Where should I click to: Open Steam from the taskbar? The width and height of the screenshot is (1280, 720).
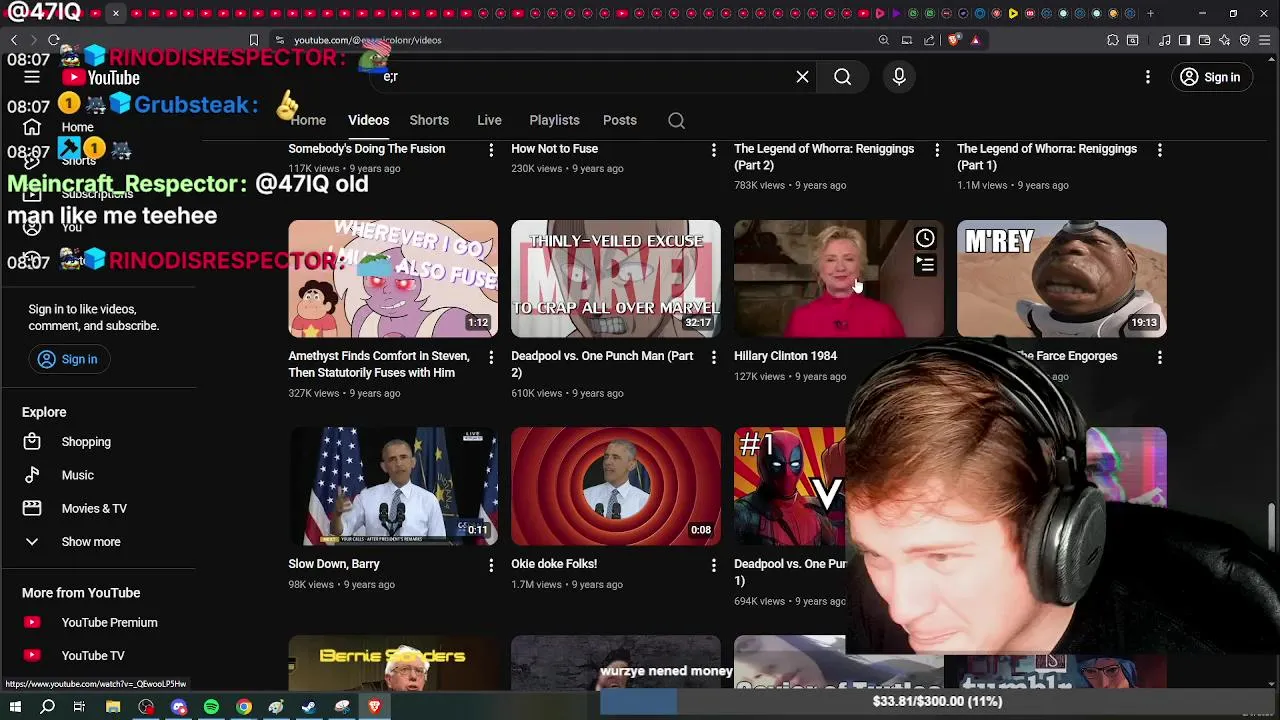[x=309, y=707]
